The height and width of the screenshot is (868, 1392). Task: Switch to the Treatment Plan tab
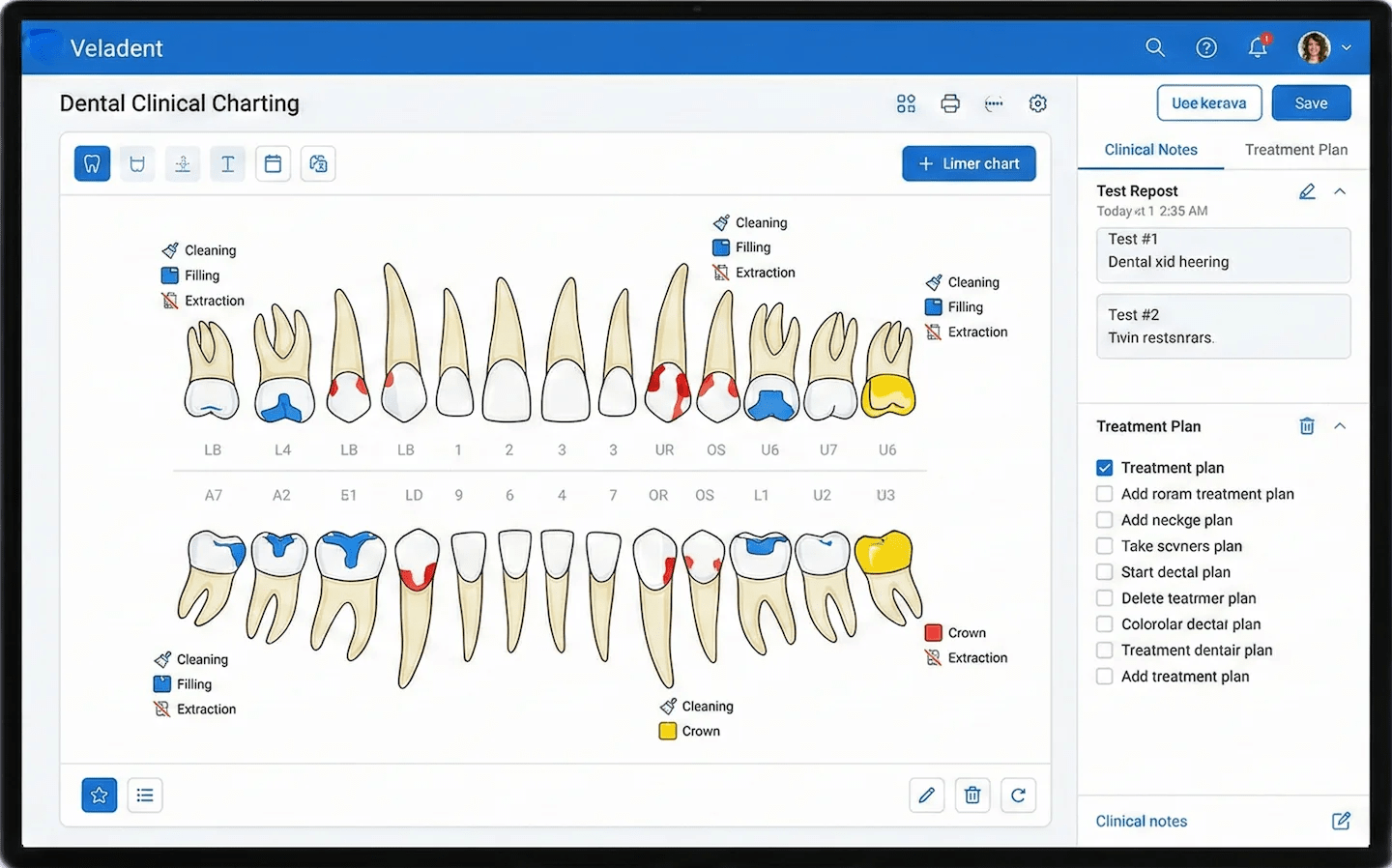1296,150
